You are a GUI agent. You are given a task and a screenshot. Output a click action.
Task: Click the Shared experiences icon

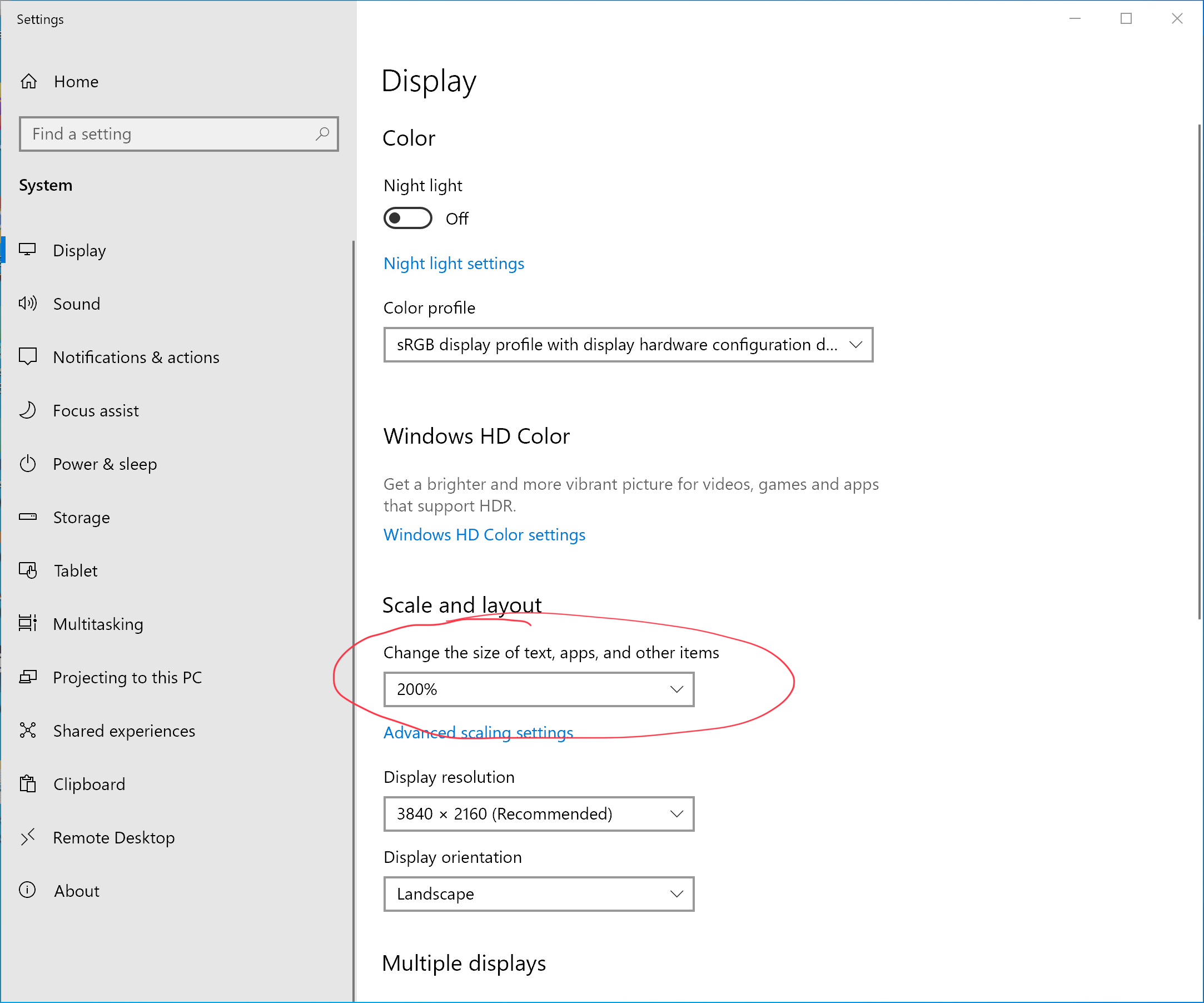28,731
